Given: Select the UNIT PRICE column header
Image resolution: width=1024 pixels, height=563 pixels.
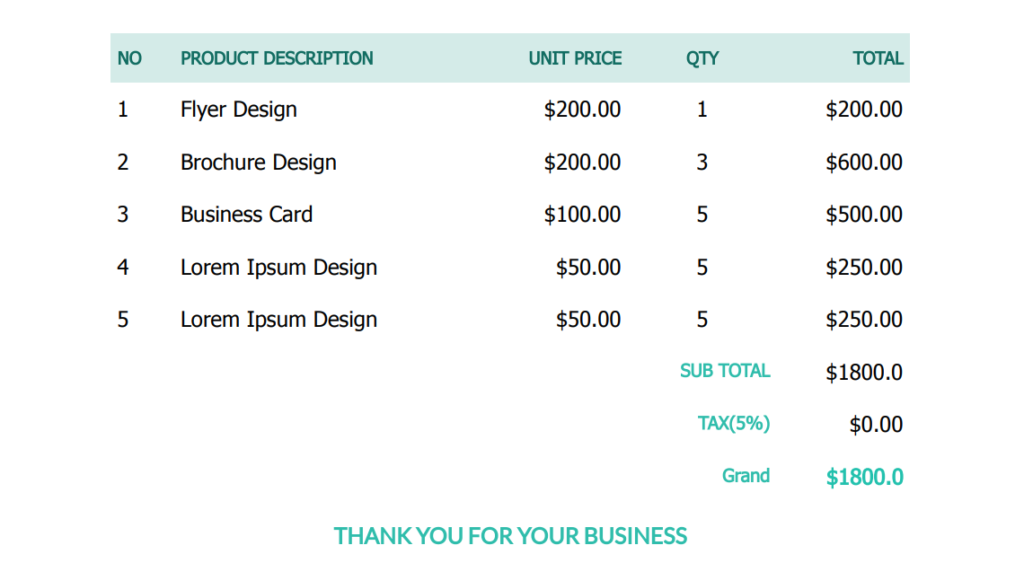Looking at the screenshot, I should coord(575,58).
